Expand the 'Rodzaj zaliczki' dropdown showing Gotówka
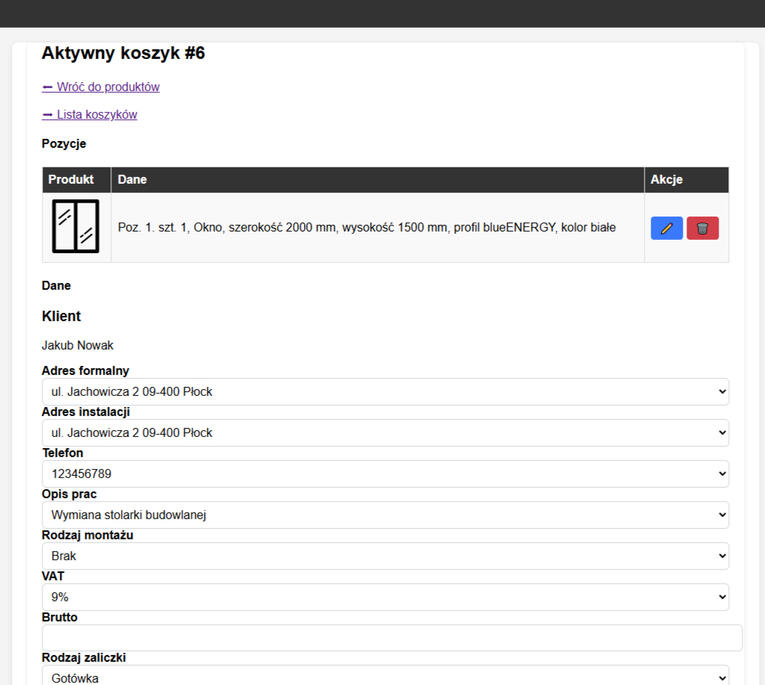765x685 pixels. click(x=385, y=677)
